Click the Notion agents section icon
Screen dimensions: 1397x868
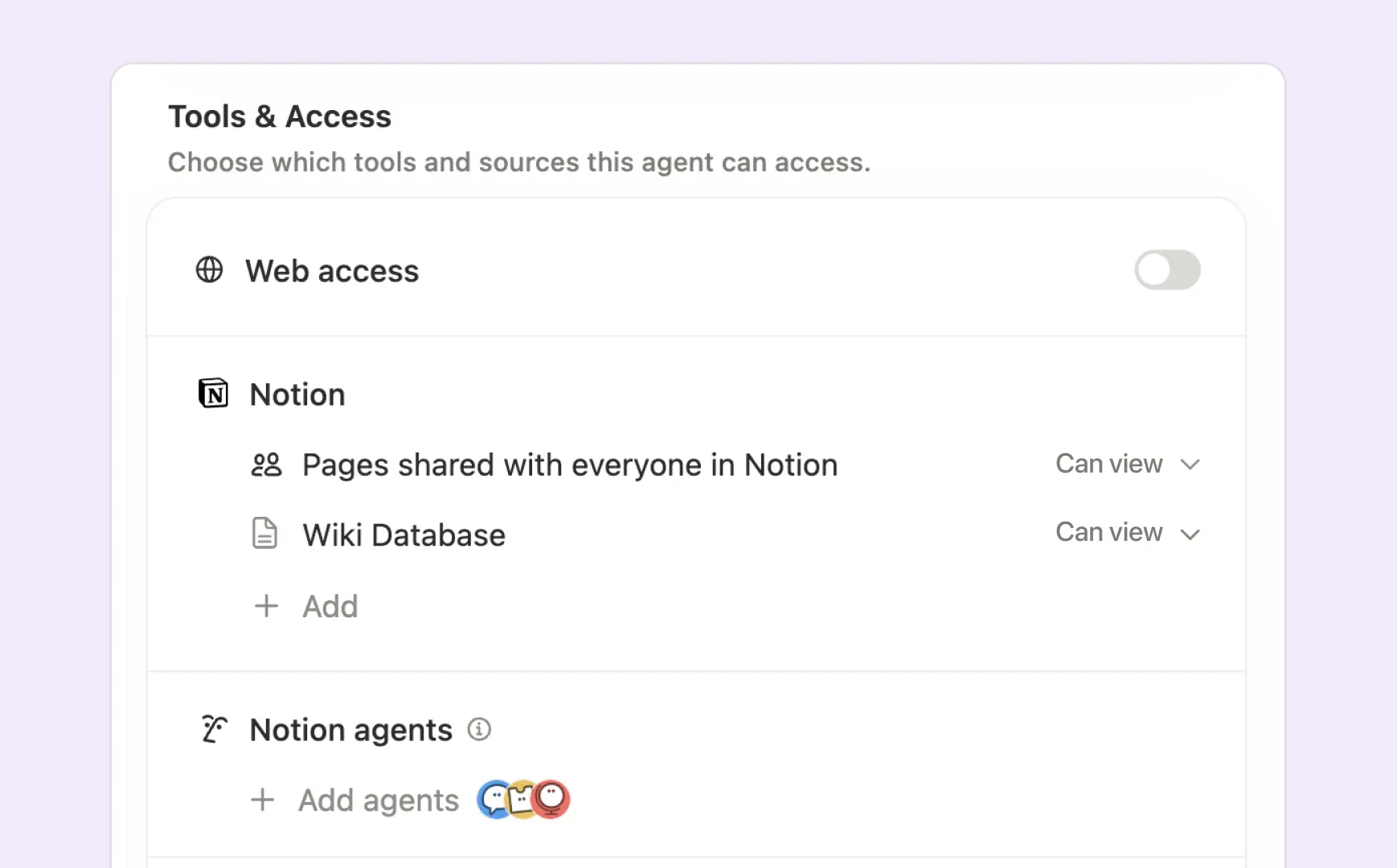coord(214,729)
